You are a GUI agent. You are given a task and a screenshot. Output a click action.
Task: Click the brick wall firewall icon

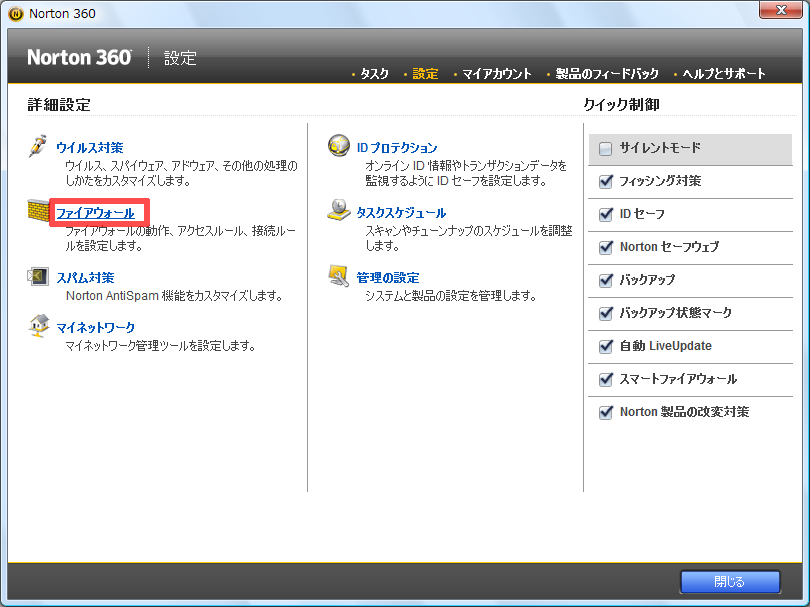tap(38, 213)
